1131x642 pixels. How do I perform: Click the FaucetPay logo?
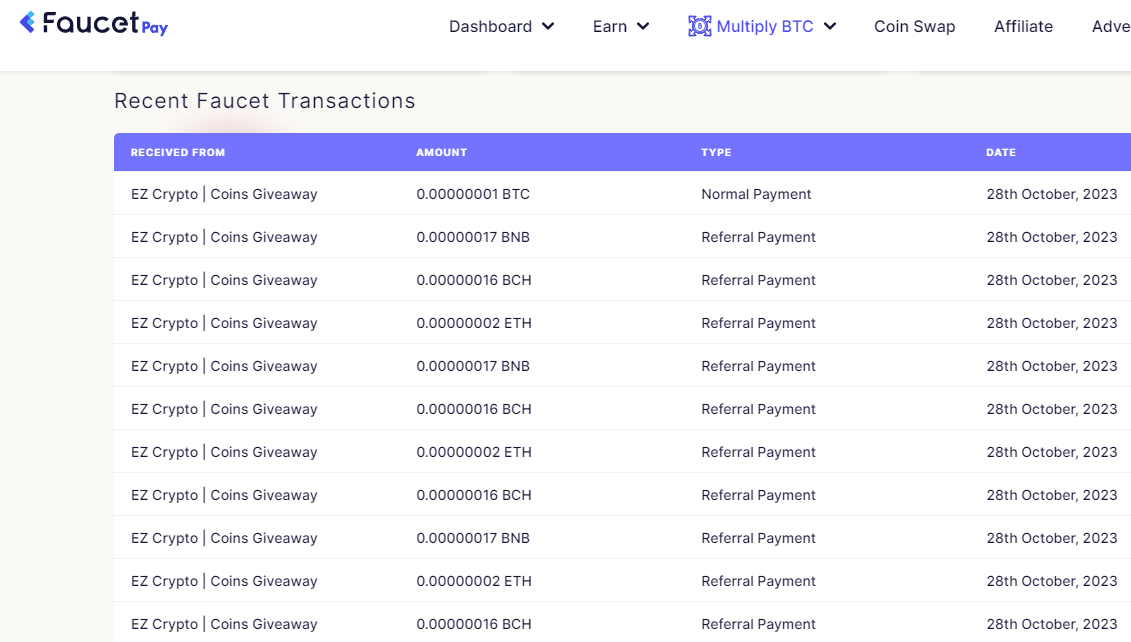(x=94, y=24)
